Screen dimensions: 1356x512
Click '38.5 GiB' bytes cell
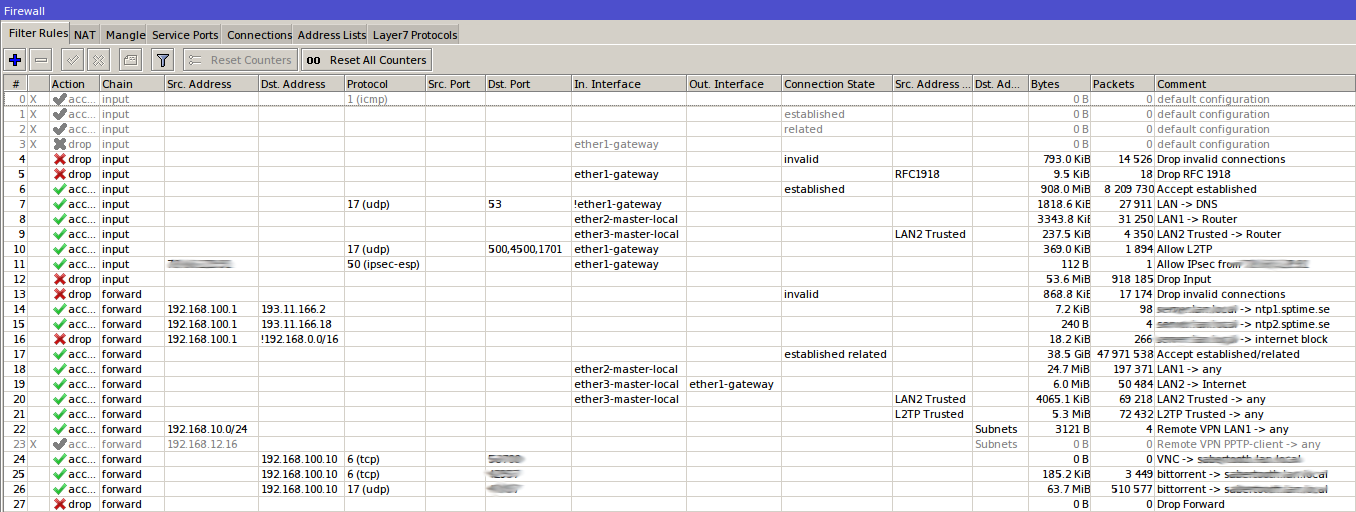(x=1059, y=354)
